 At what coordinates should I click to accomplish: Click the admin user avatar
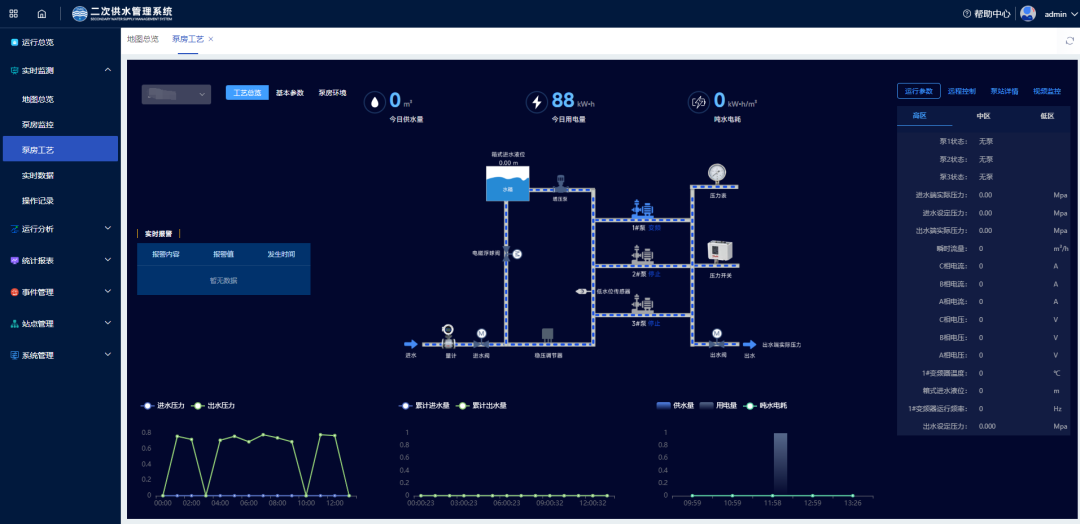tap(1028, 14)
